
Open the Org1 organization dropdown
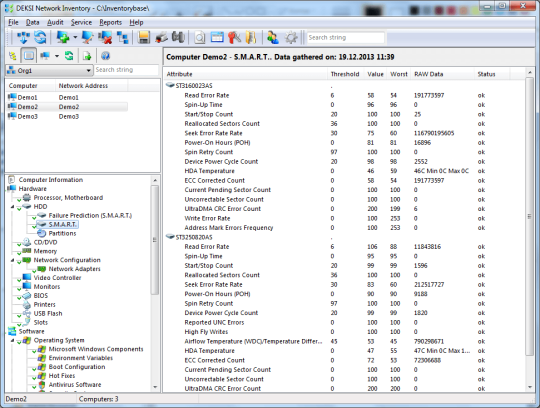click(x=49, y=70)
